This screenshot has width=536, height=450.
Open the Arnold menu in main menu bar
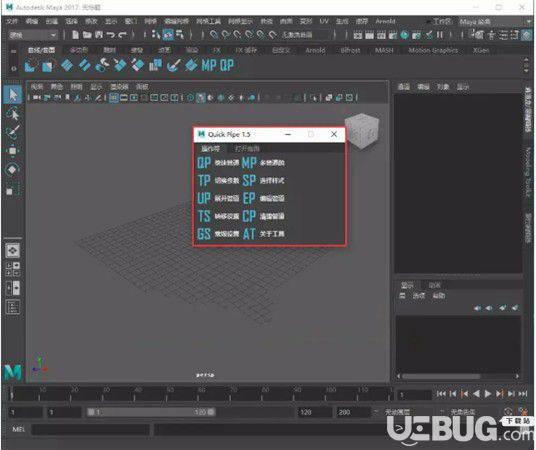[x=385, y=21]
